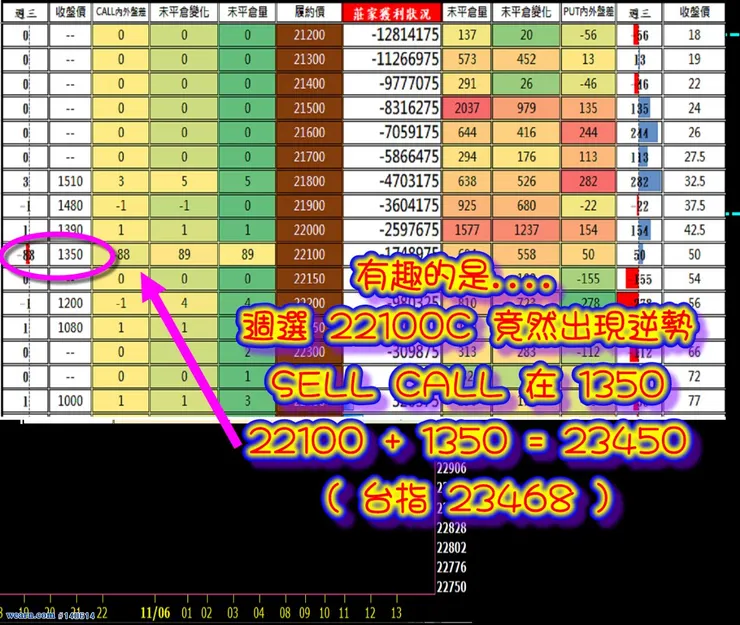Image resolution: width=740 pixels, height=625 pixels.
Task: Click put closing price 42.5
Action: coord(694,230)
